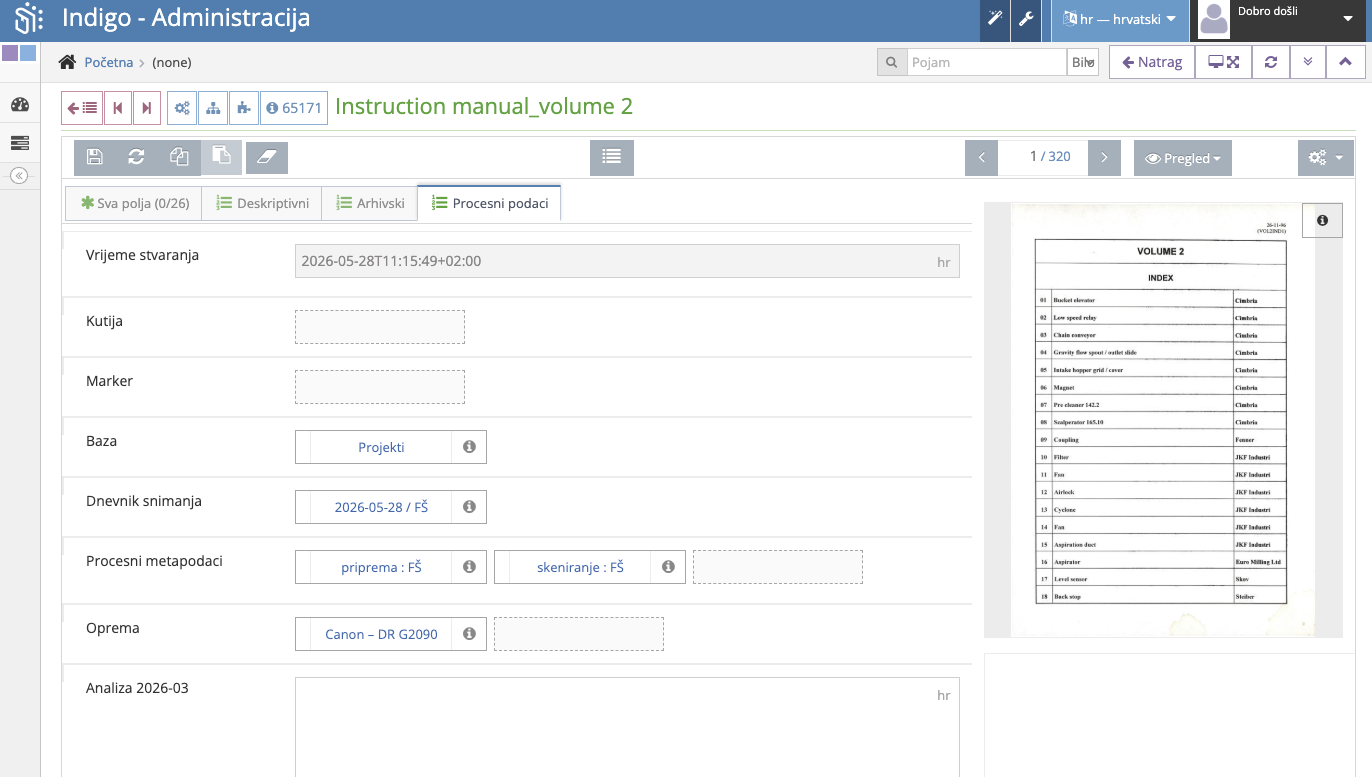Open the Pregled dropdown
Screen dimensions: 1372x777
(1183, 158)
